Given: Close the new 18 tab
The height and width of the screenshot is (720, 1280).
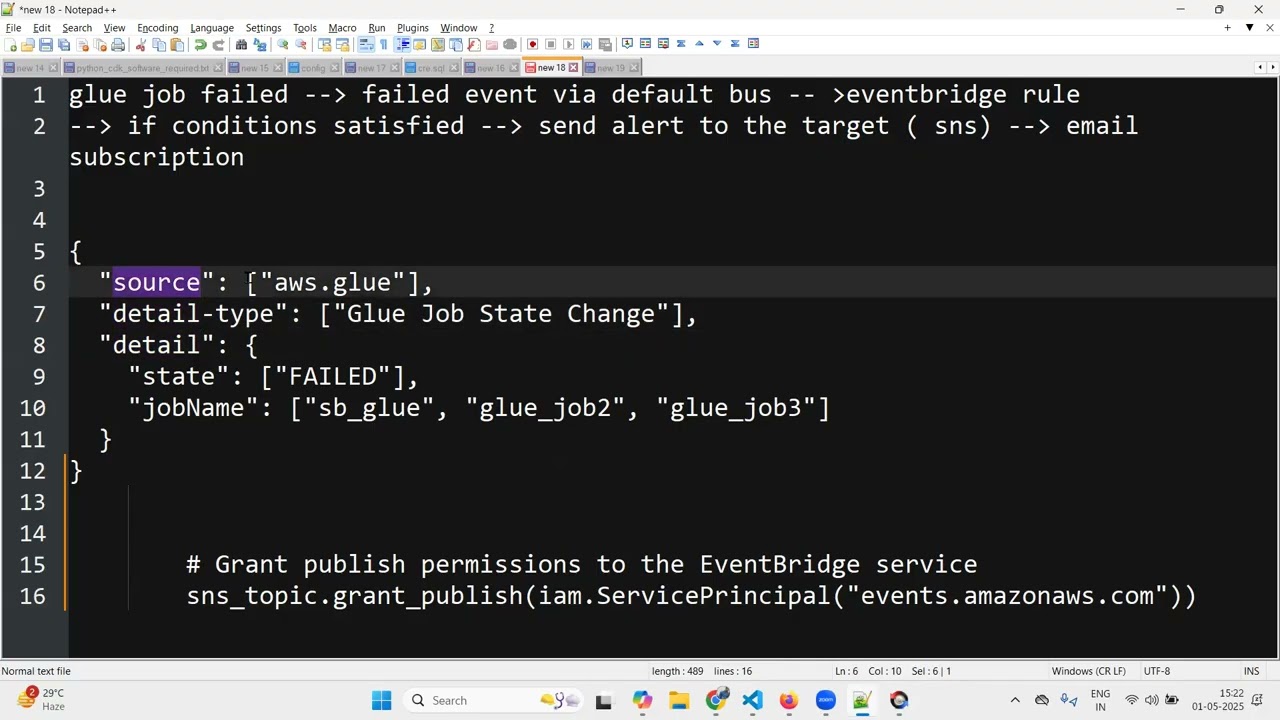Looking at the screenshot, I should click(573, 68).
